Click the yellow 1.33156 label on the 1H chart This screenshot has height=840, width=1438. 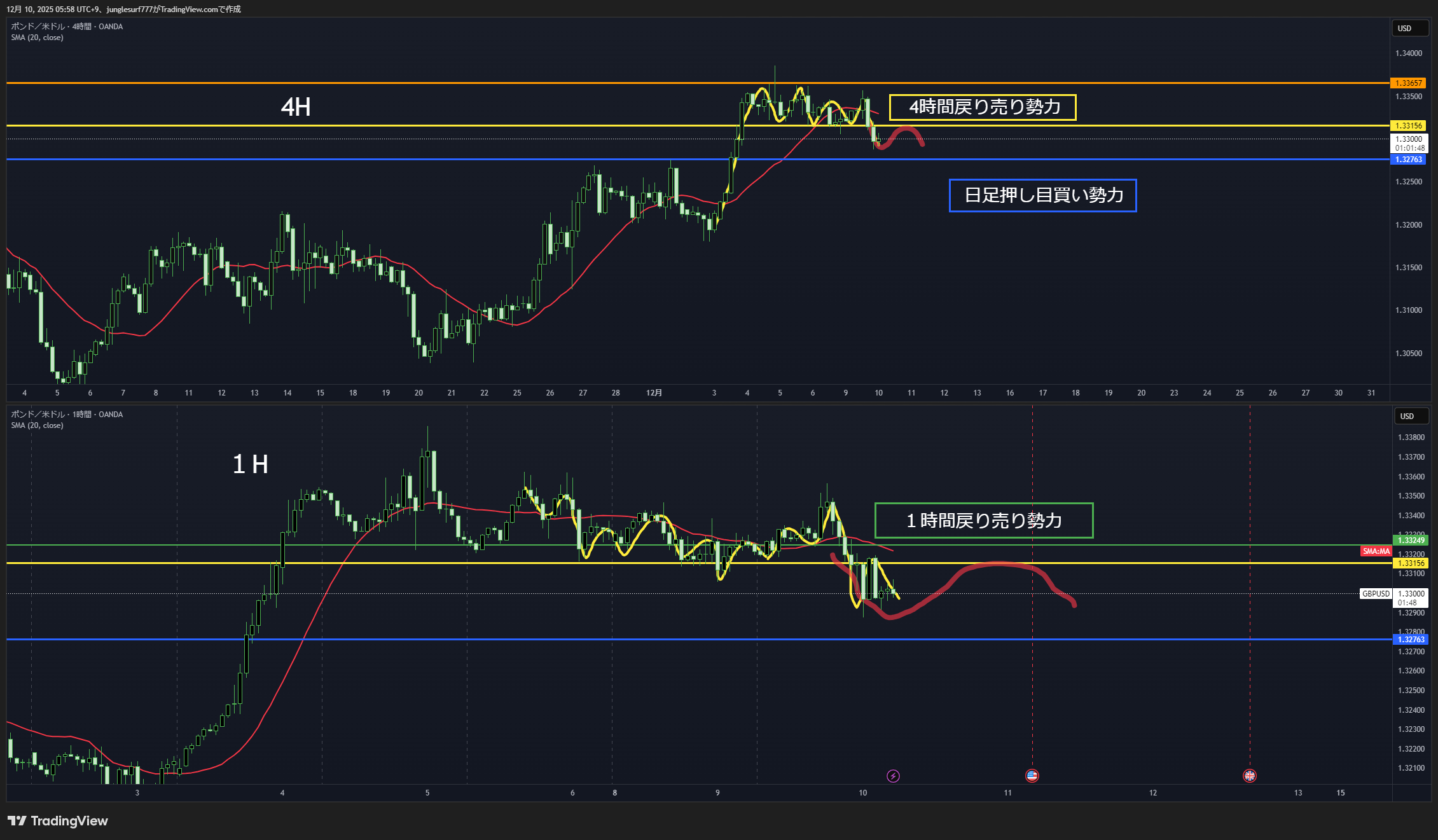click(x=1410, y=563)
